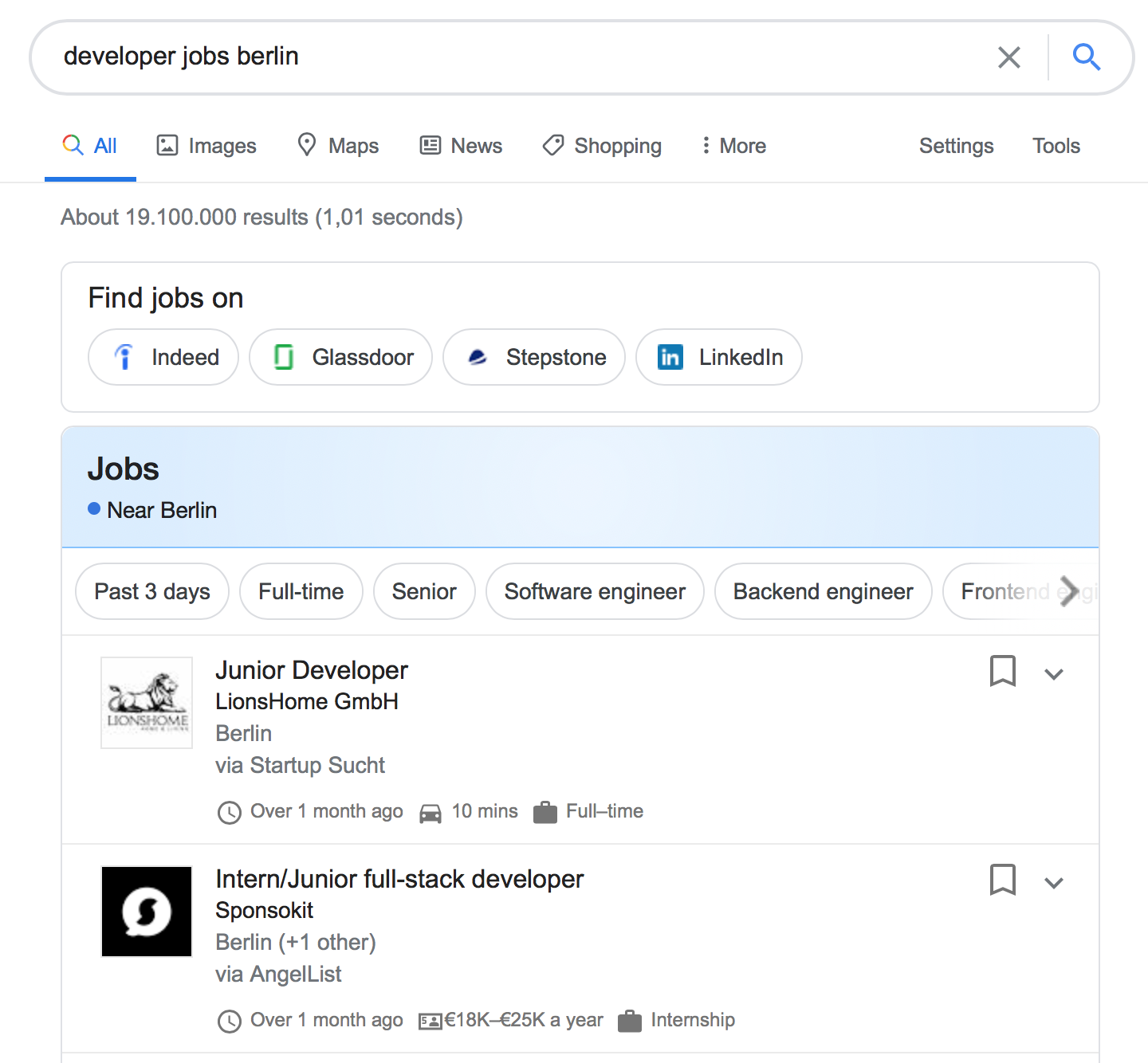The height and width of the screenshot is (1063, 1148).
Task: Click the All tab magnifier icon
Action: (73, 144)
